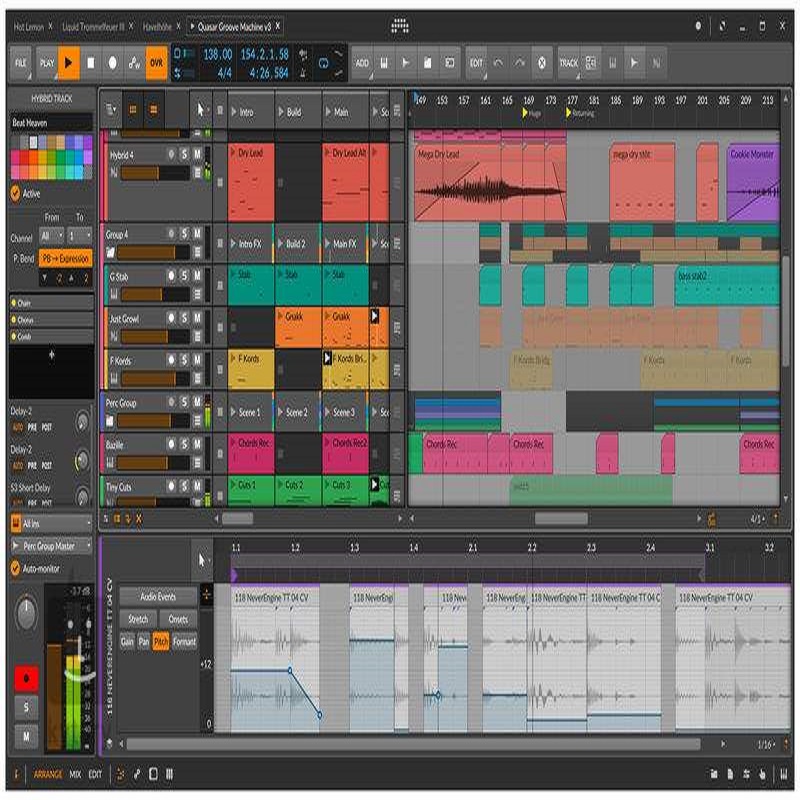Open the All Ins input dropdown

tap(51, 523)
